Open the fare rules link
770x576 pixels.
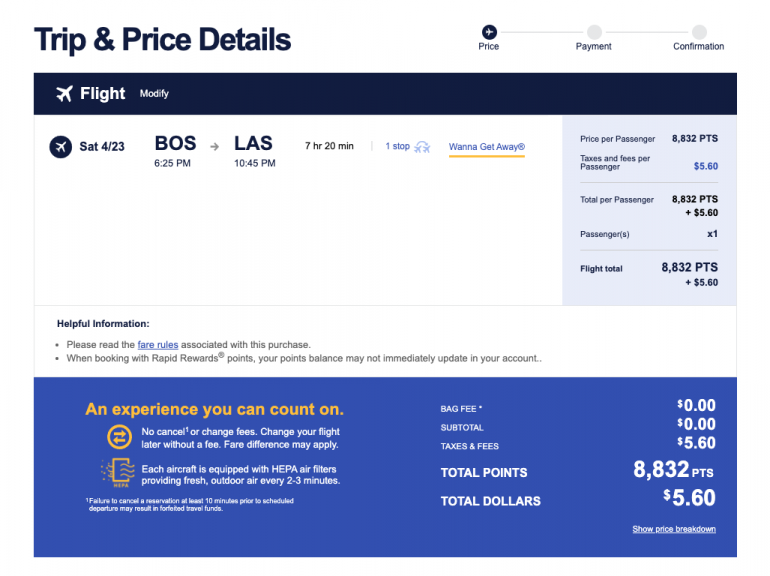tap(158, 345)
